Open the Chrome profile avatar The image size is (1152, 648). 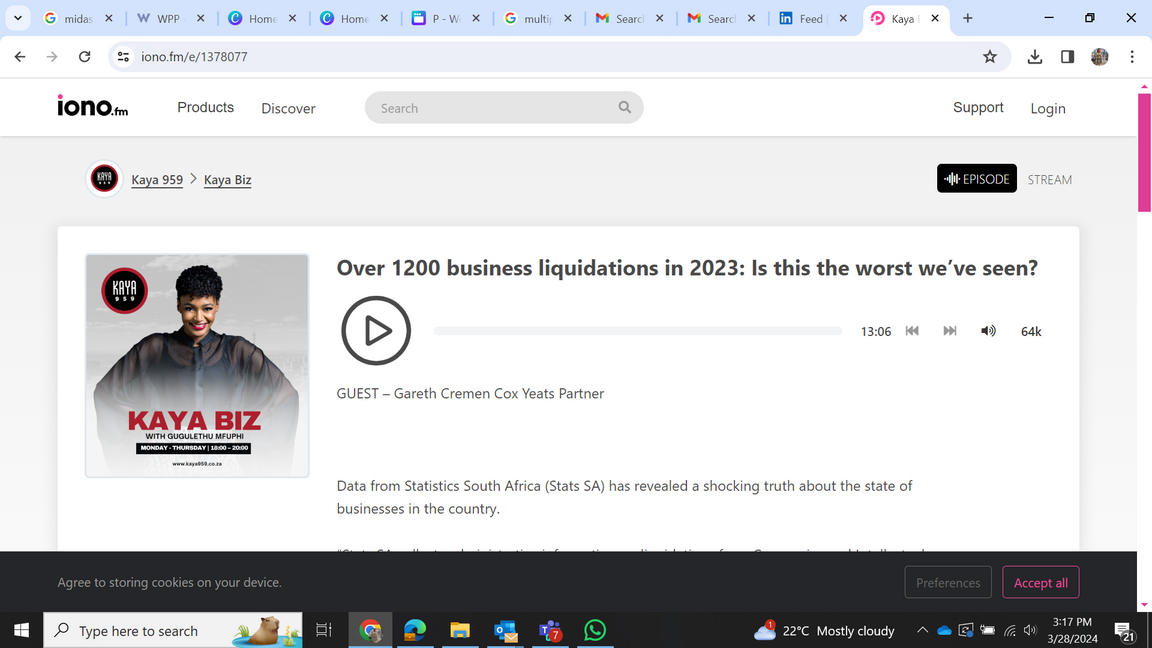coord(1100,57)
